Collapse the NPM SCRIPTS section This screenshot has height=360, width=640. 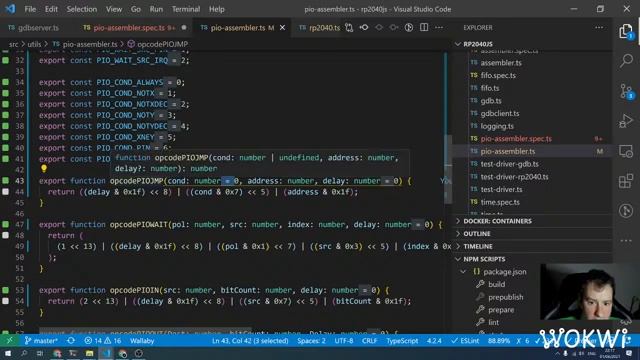tap(484, 259)
